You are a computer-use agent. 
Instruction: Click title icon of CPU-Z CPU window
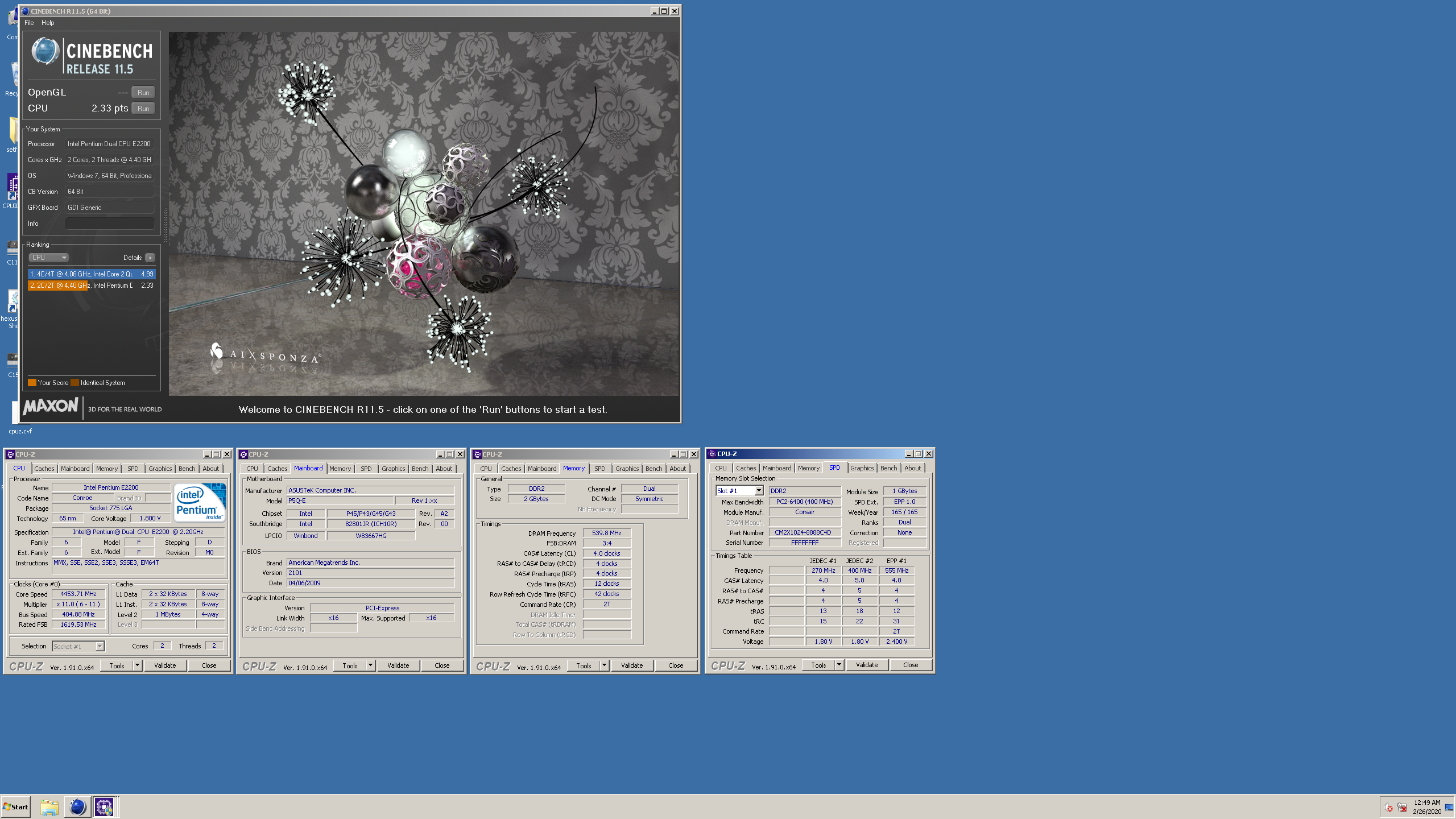10,454
